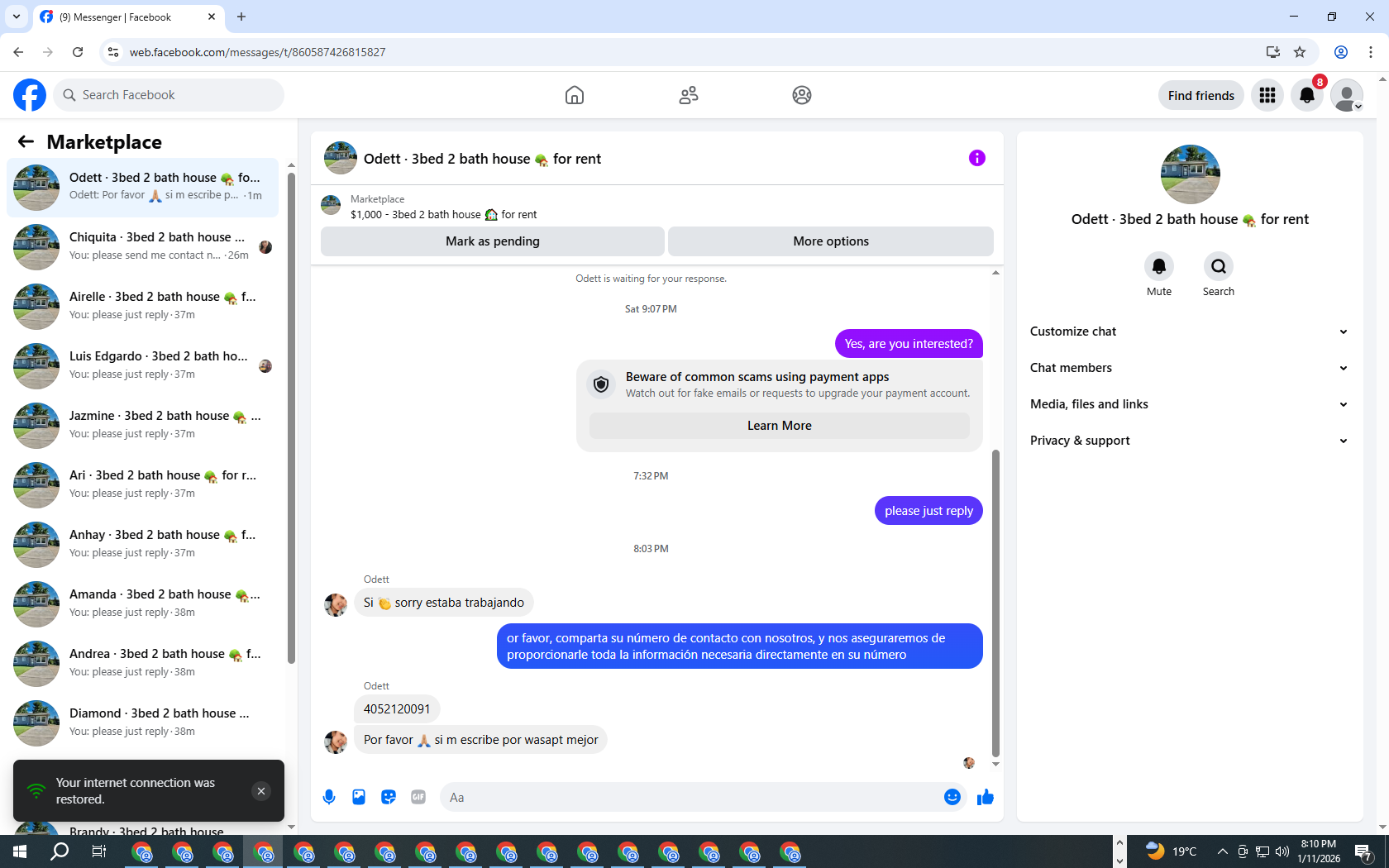Open Chiquita conversation in the list
Image resolution: width=1389 pixels, height=868 pixels.
coord(142,246)
